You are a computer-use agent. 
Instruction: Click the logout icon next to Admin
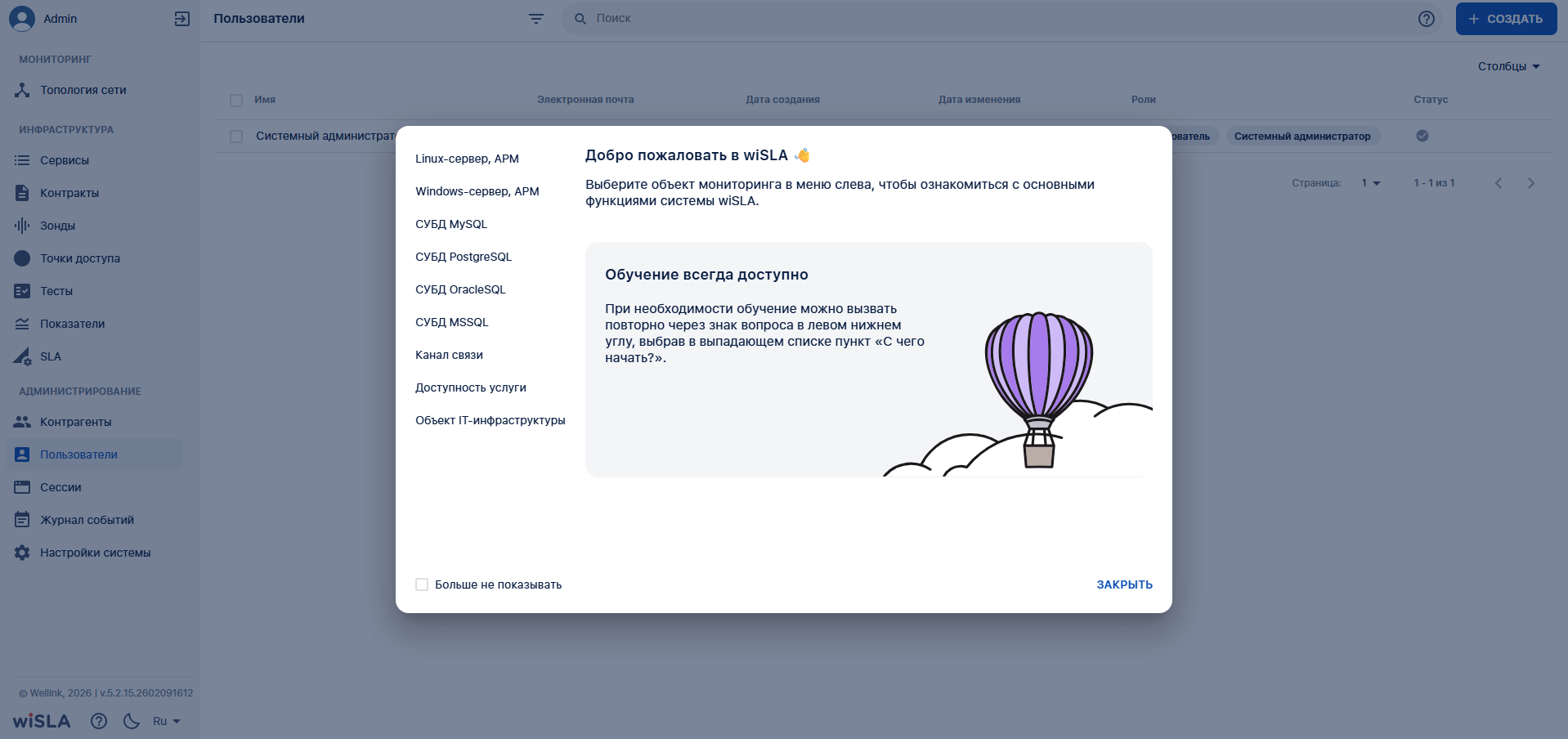(182, 19)
